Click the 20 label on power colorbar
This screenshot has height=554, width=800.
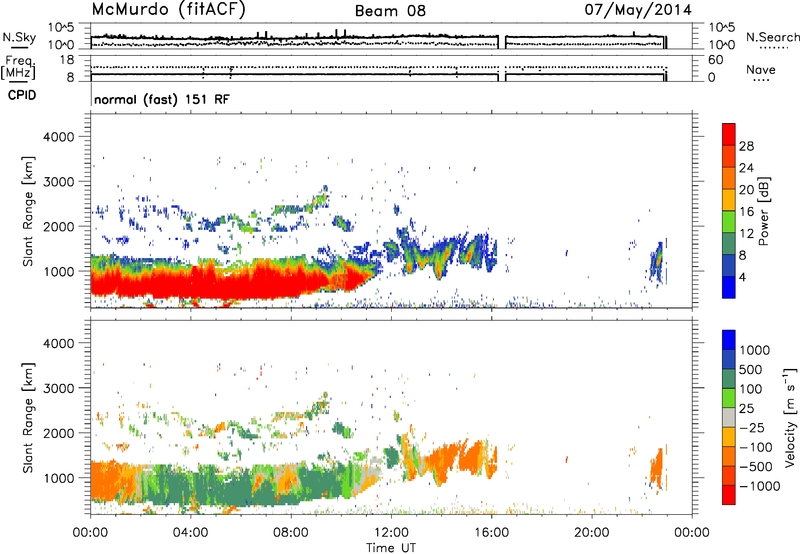(746, 190)
